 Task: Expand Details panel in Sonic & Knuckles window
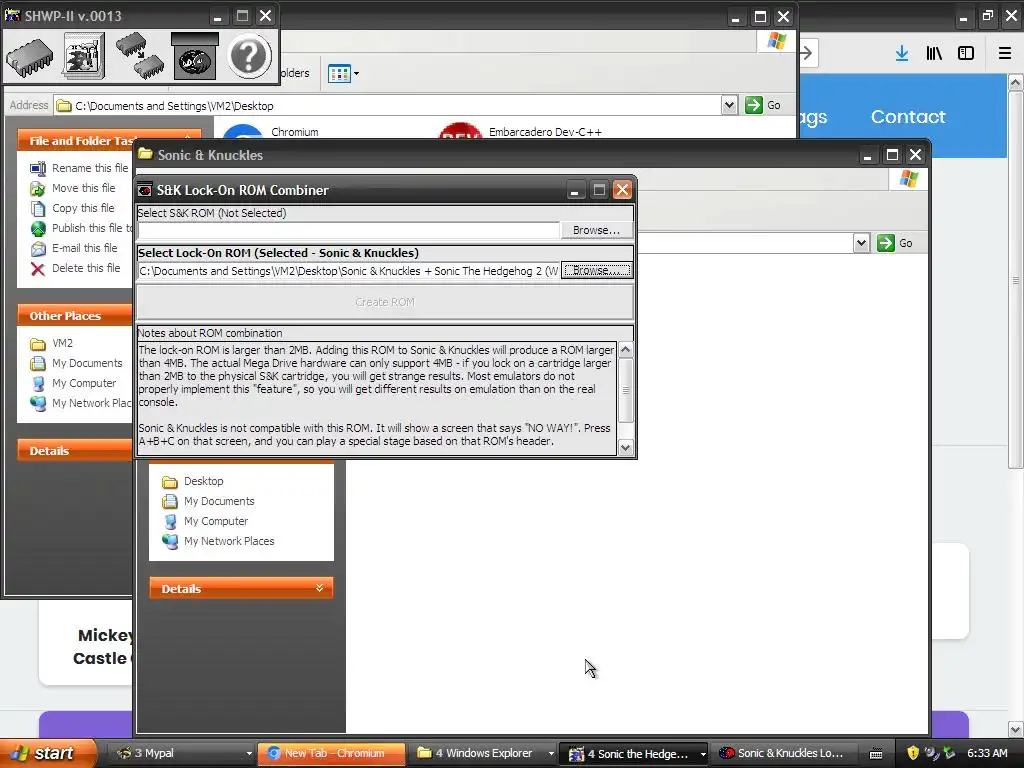[241, 588]
